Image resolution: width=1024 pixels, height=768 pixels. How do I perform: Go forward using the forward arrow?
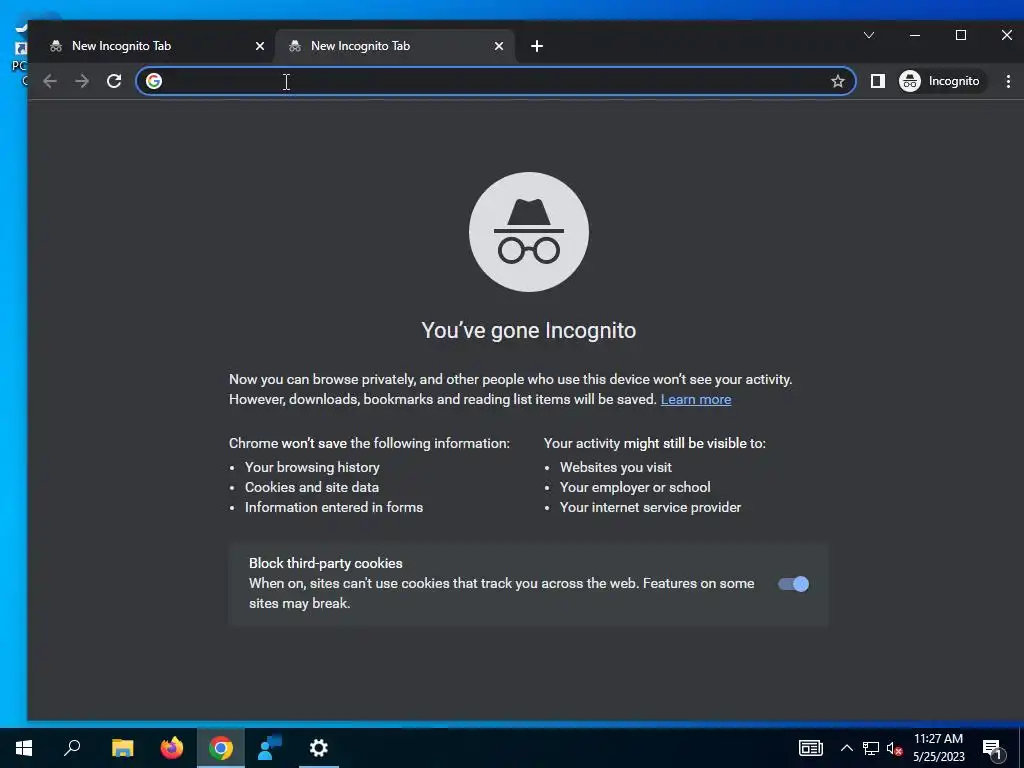click(82, 81)
